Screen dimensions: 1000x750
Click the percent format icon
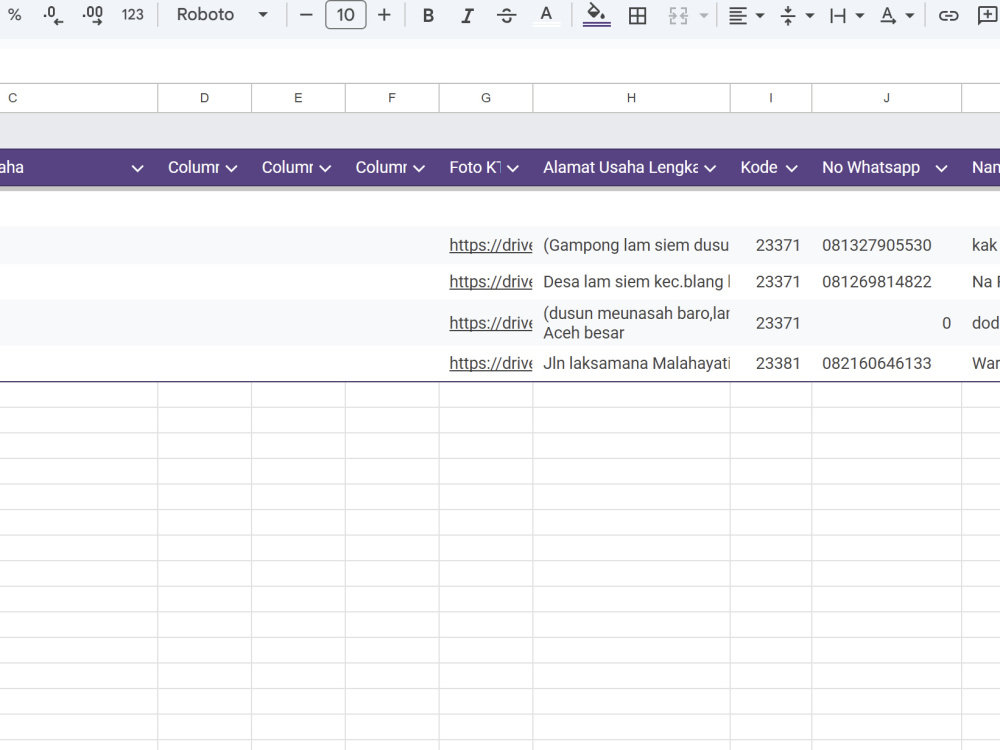pos(14,15)
